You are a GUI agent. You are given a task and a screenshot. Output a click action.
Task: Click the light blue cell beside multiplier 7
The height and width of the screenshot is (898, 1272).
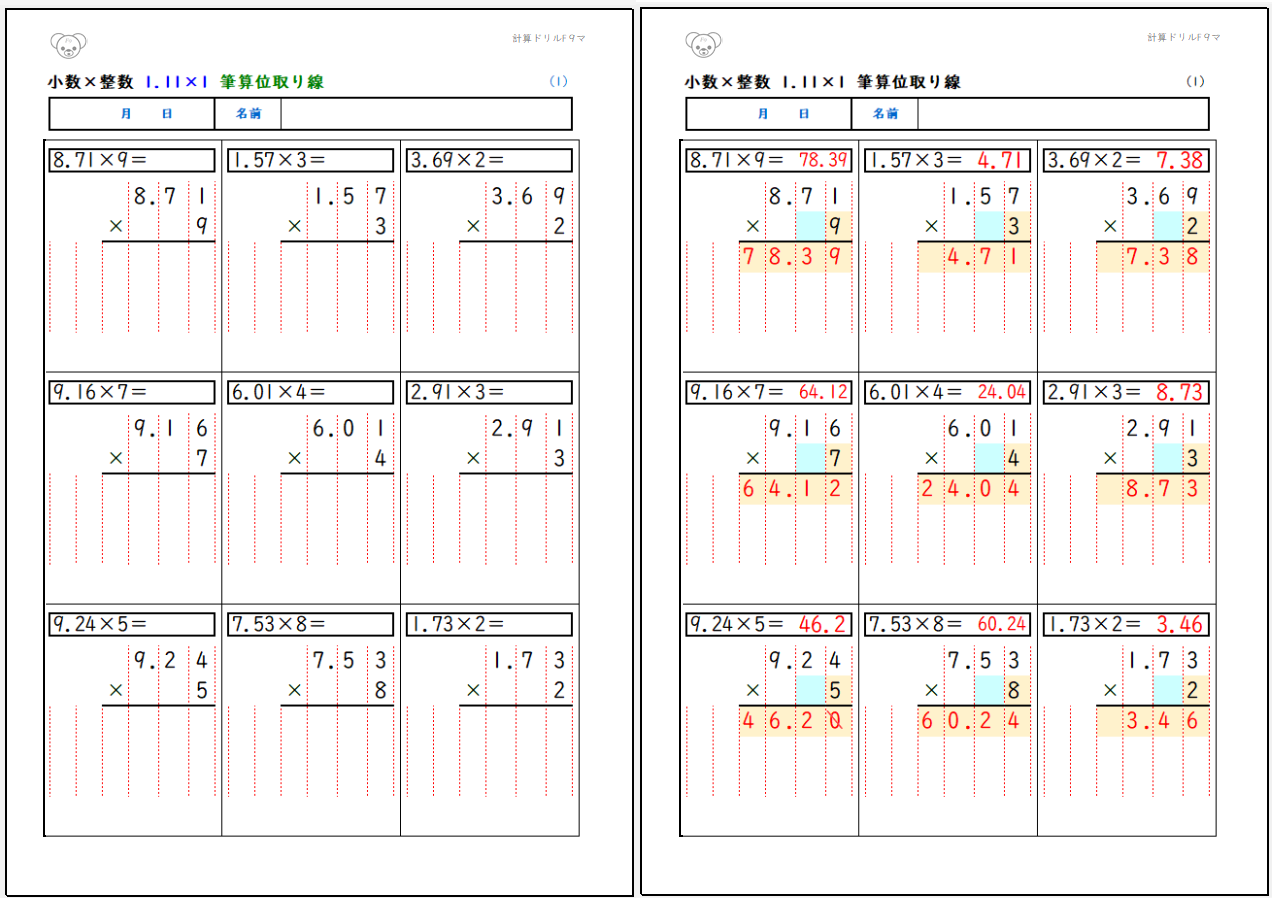pos(809,459)
